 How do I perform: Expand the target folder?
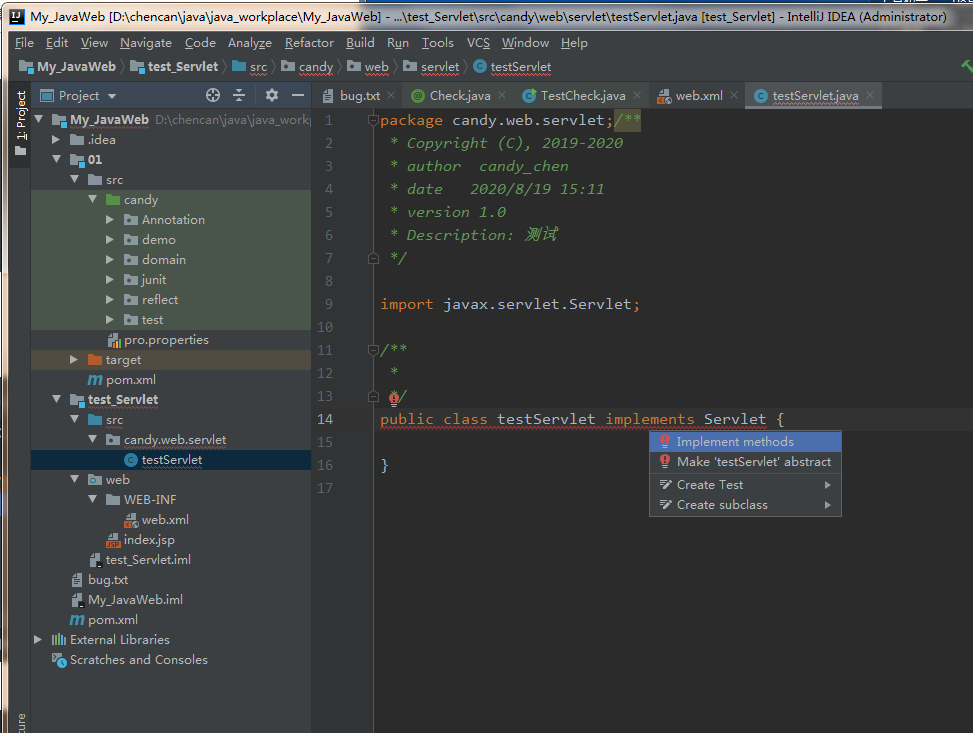pos(74,359)
